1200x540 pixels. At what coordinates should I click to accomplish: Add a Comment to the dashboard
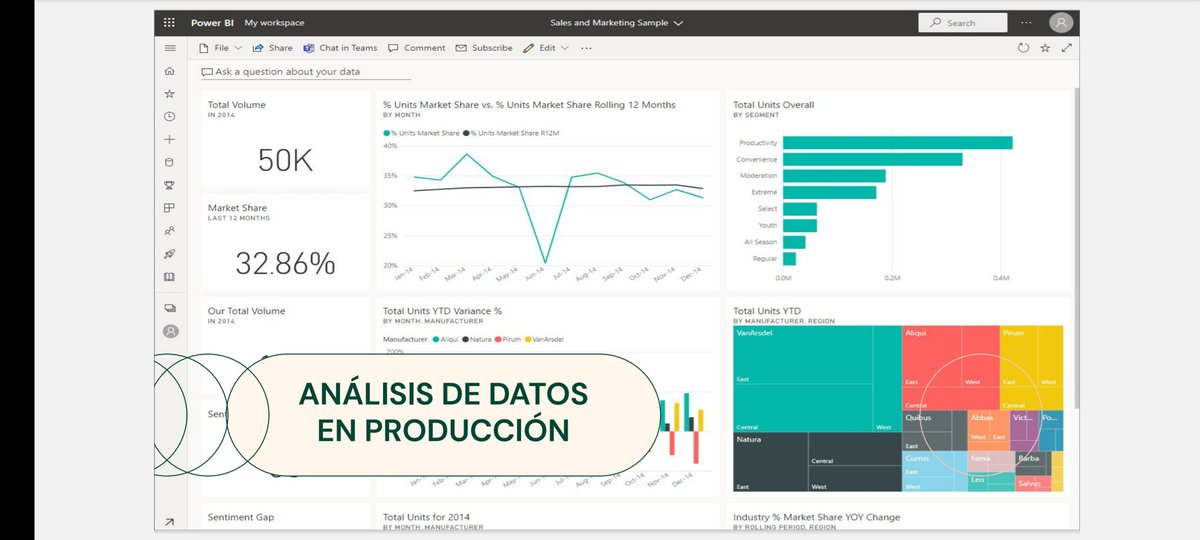pyautogui.click(x=417, y=48)
